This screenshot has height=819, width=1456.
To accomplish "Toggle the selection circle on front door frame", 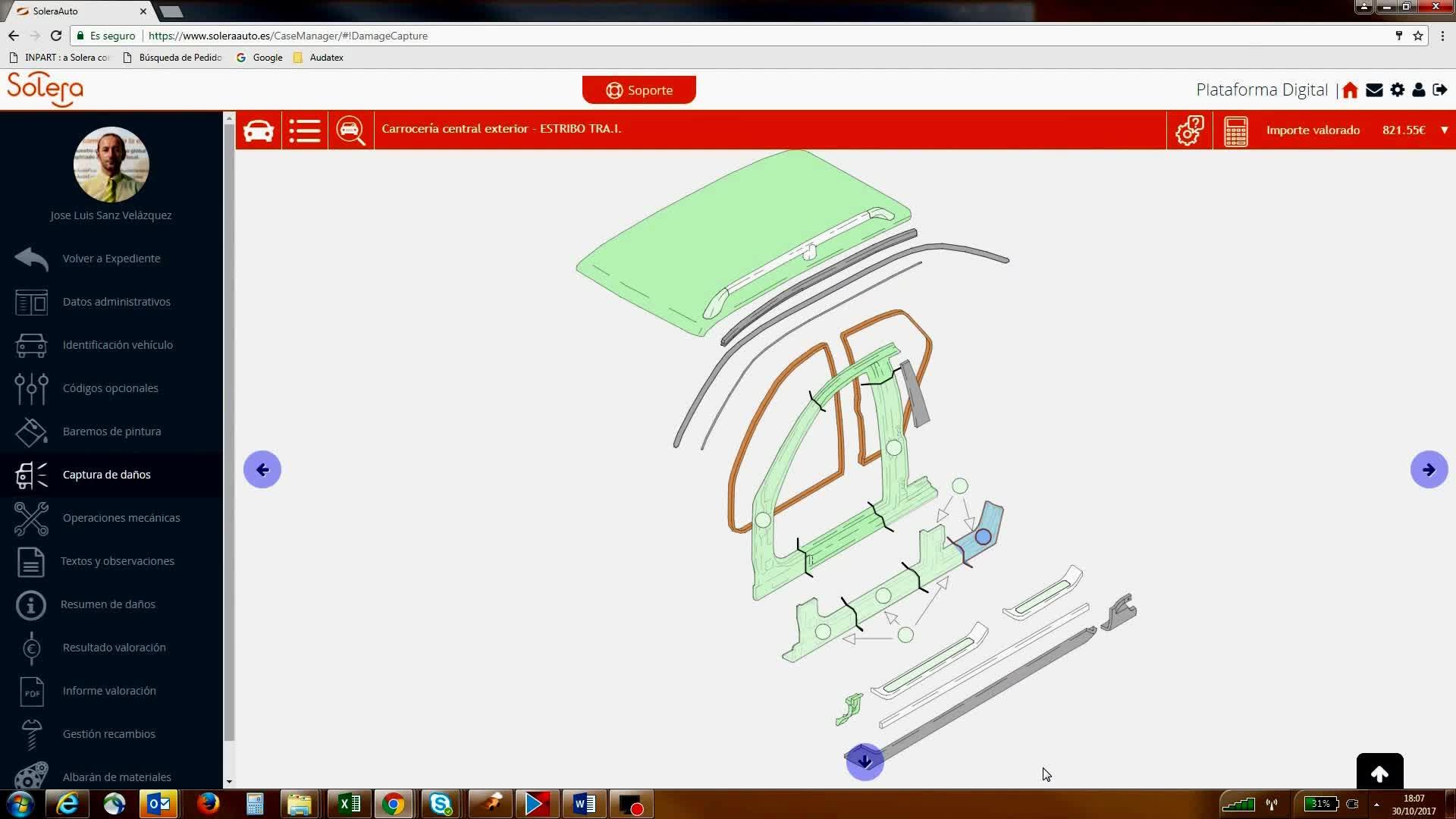I will pyautogui.click(x=763, y=520).
